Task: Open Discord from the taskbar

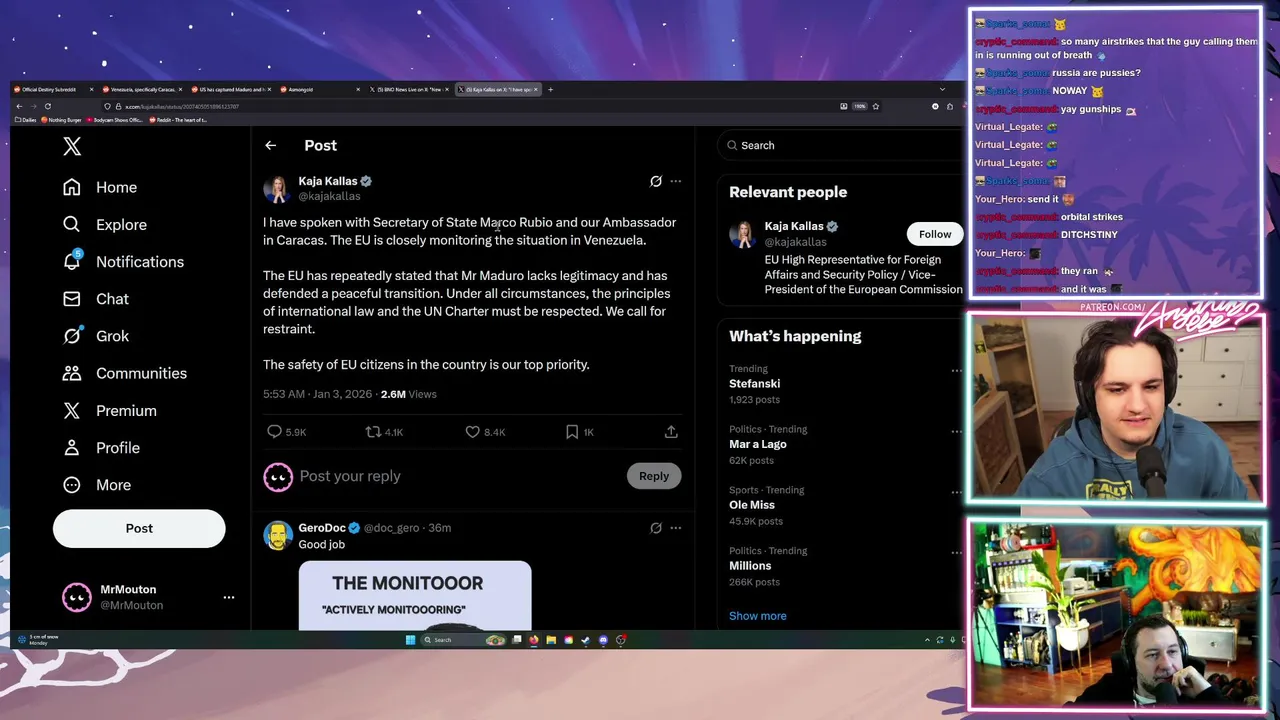Action: pyautogui.click(x=603, y=640)
